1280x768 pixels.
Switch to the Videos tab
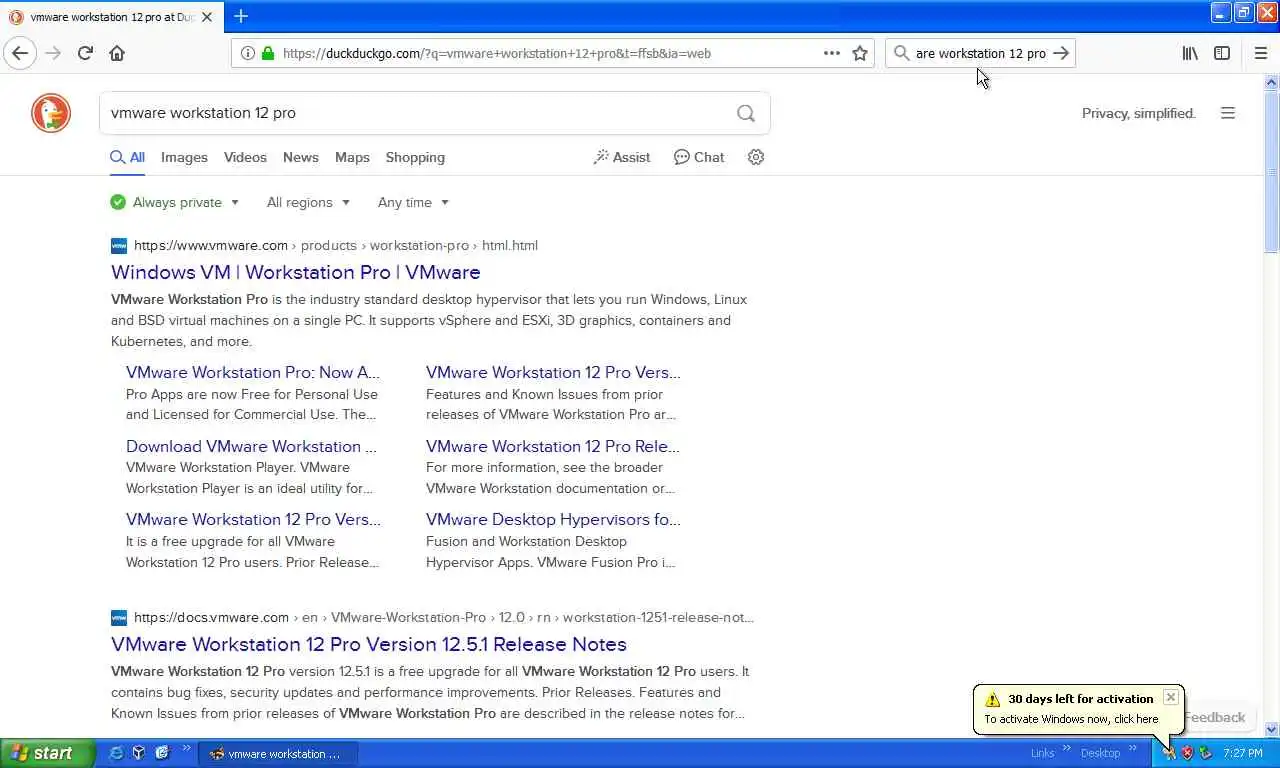pyautogui.click(x=245, y=157)
